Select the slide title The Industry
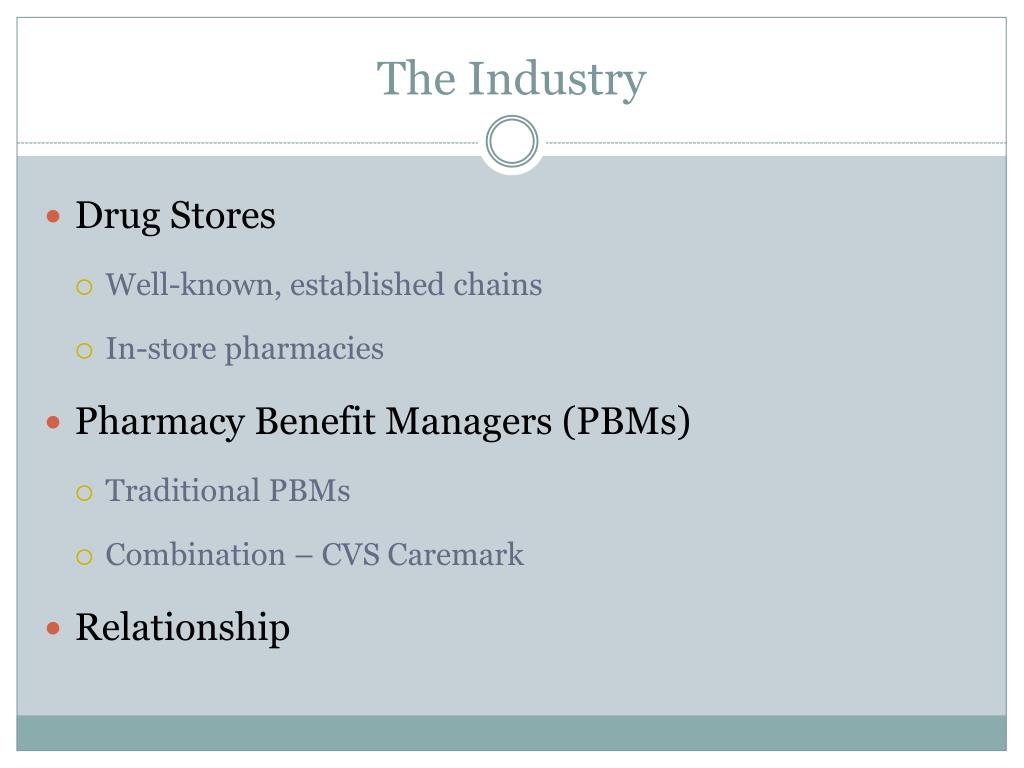Screen dimensions: 1024x768 tap(511, 79)
